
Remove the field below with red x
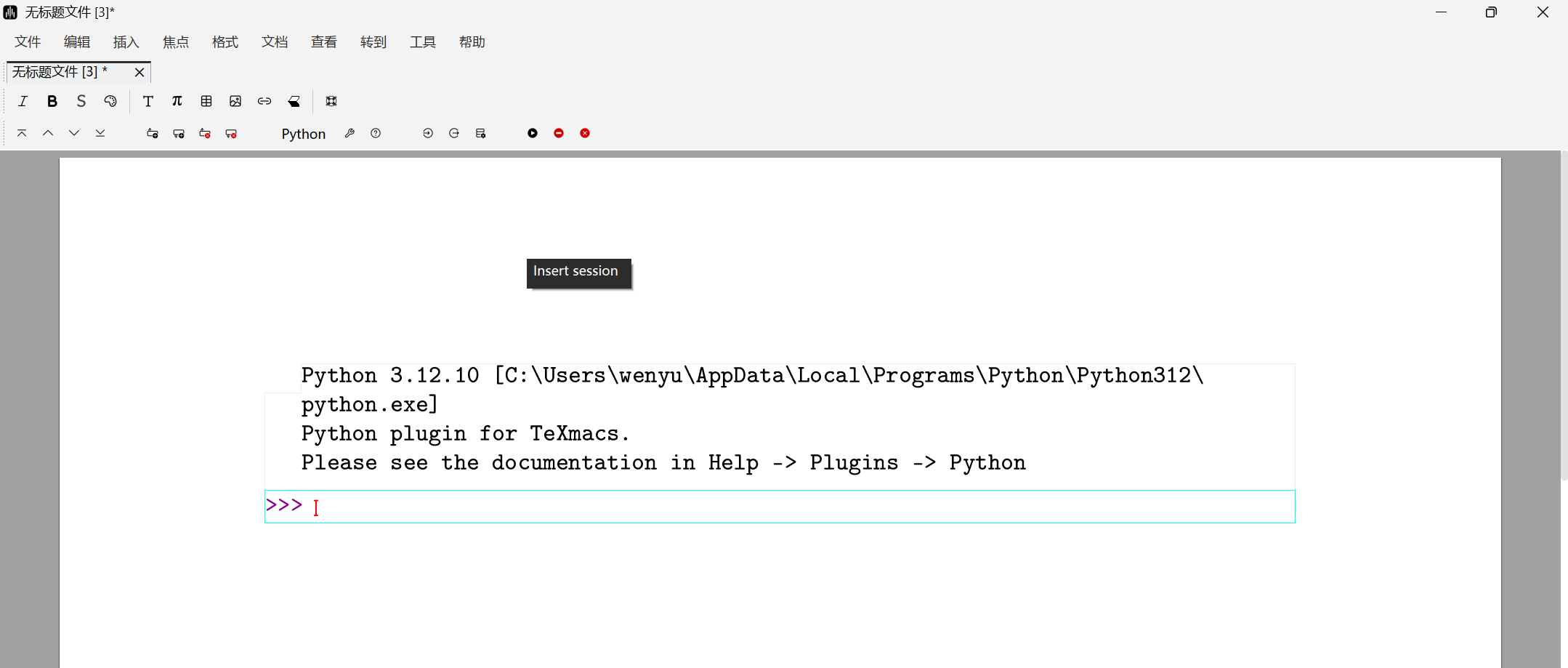(231, 133)
